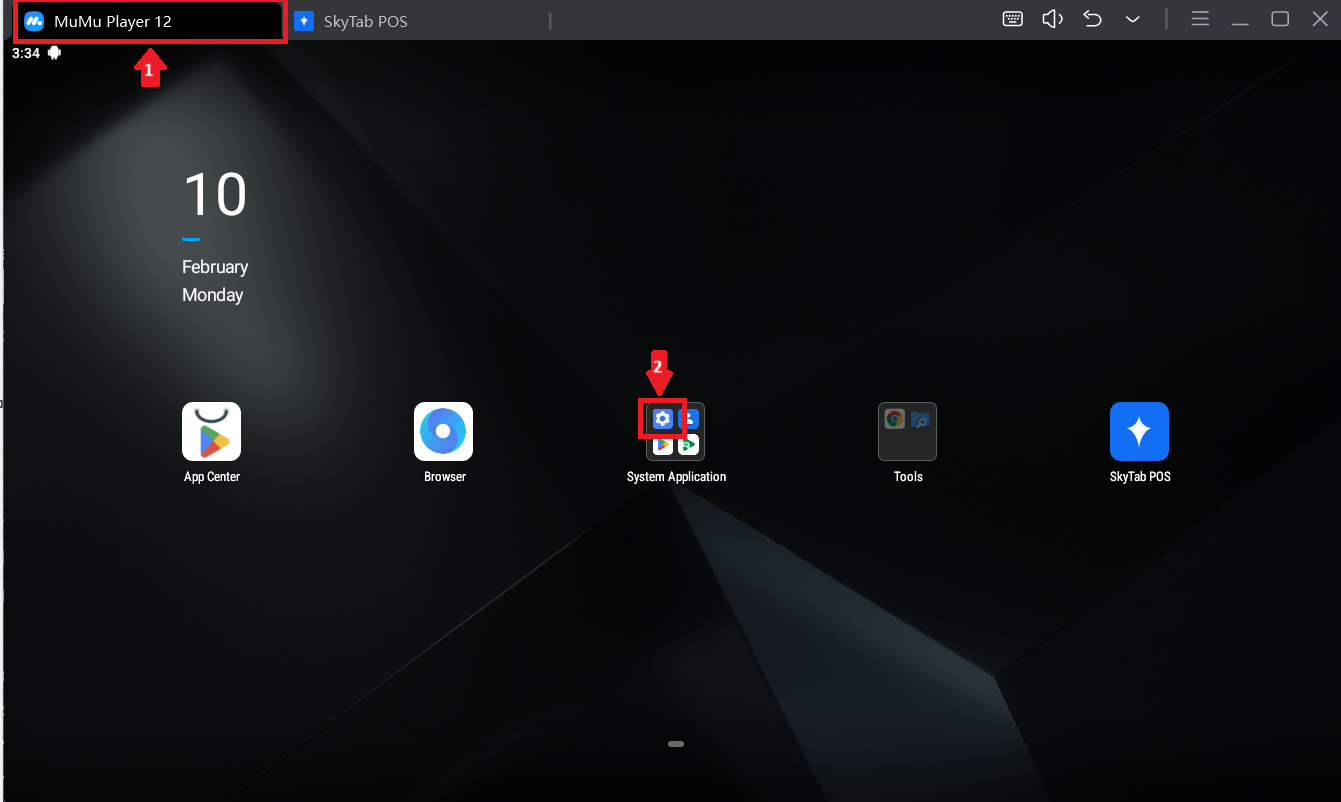Open the Play Games icon in System Application folder
Viewport: 1341px width, 802px height.
pos(688,445)
